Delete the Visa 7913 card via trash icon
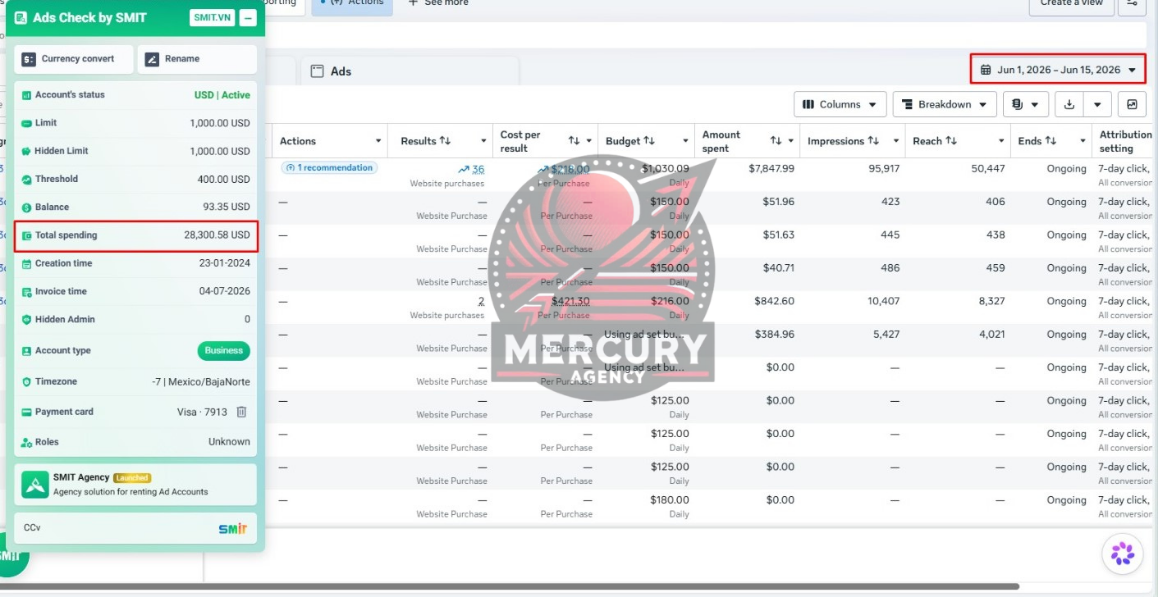The width and height of the screenshot is (1158, 597). [x=241, y=412]
